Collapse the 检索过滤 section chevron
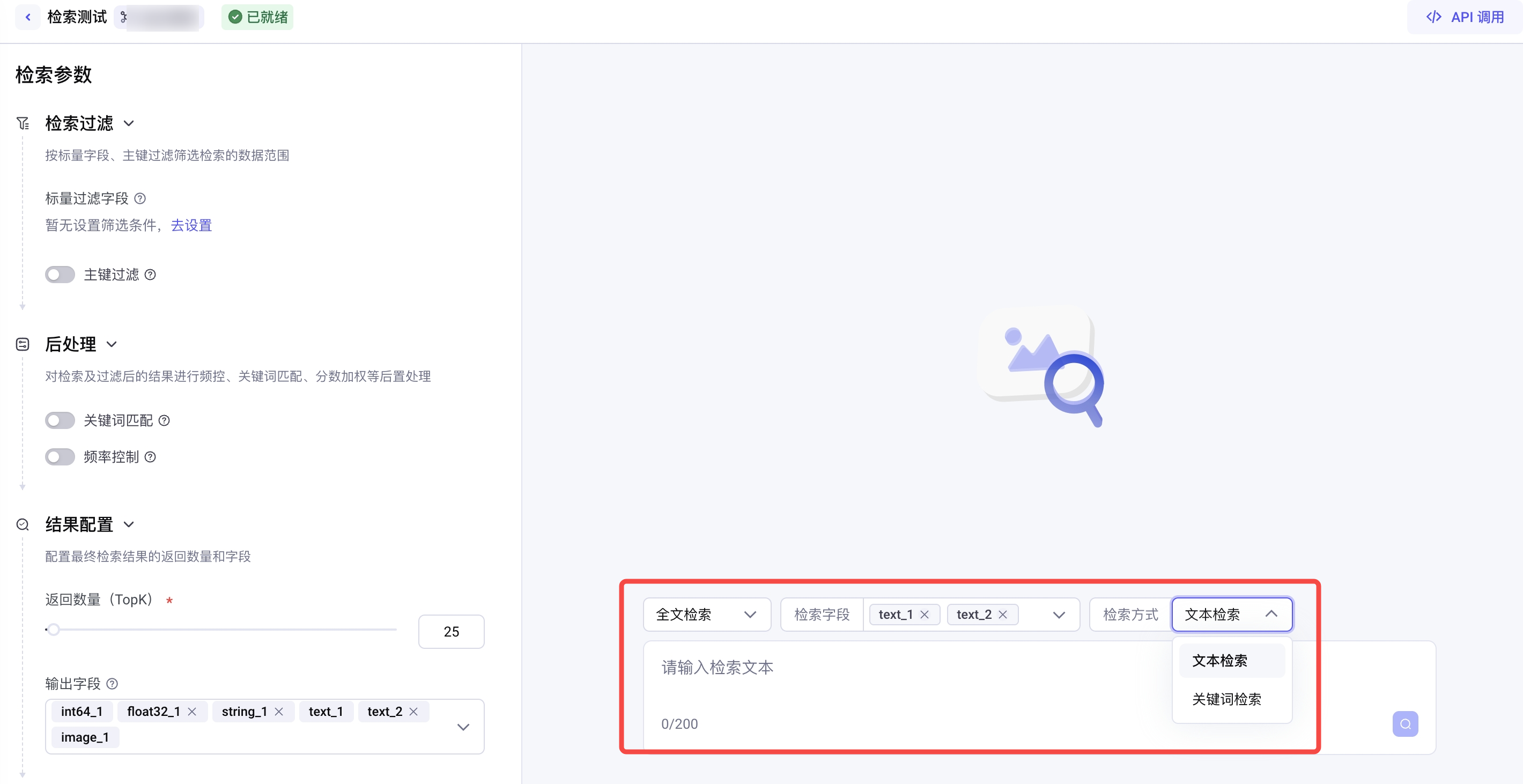Image resolution: width=1523 pixels, height=784 pixels. [x=129, y=123]
